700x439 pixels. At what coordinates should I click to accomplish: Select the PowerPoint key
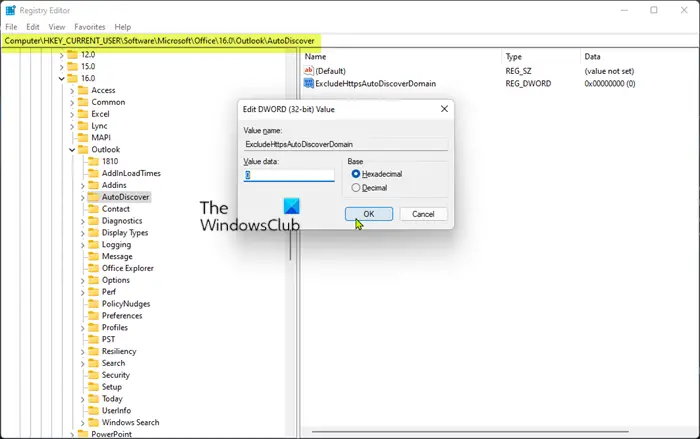111,434
